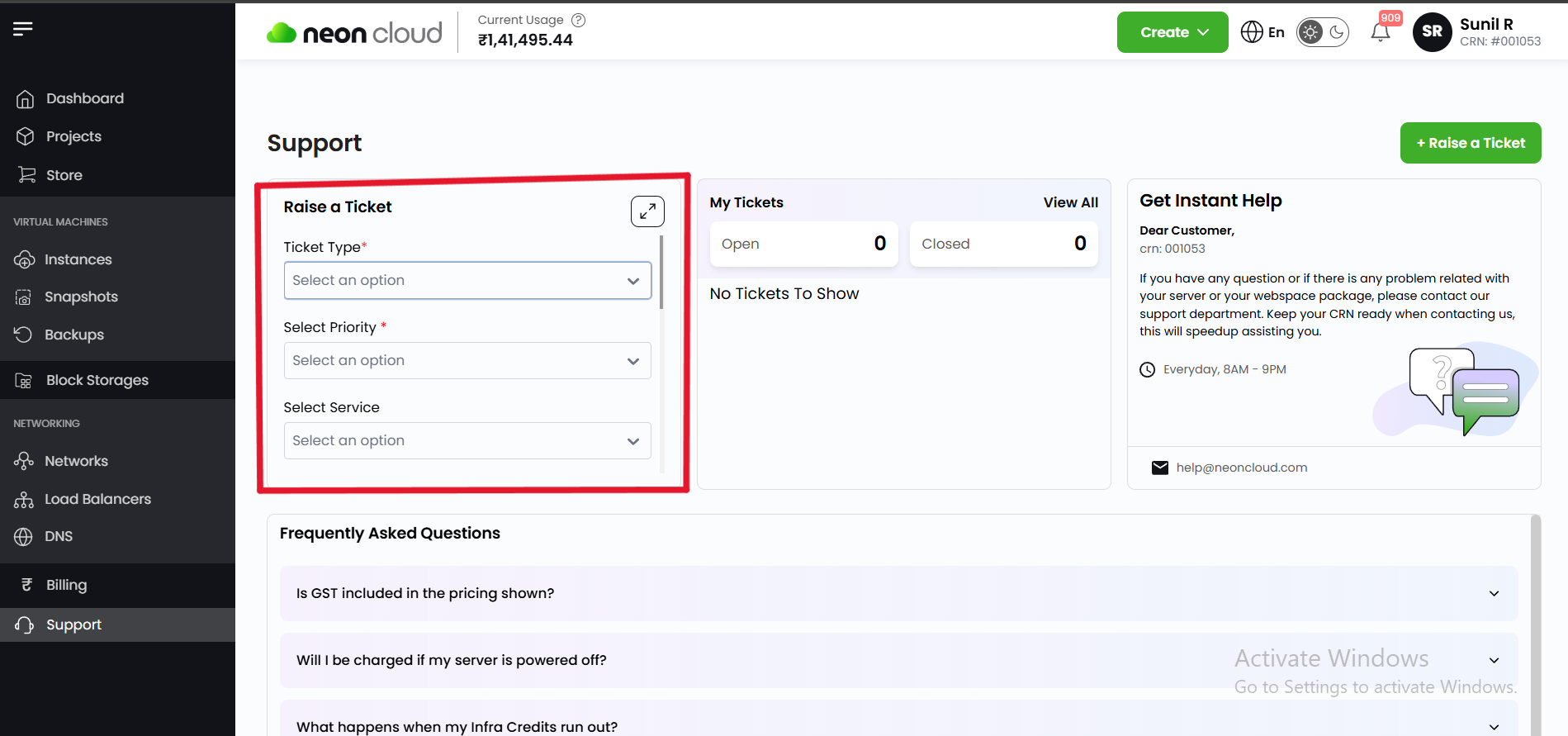Click the green Raise a Ticket button
Screen dimensions: 1568x736
tap(1470, 143)
